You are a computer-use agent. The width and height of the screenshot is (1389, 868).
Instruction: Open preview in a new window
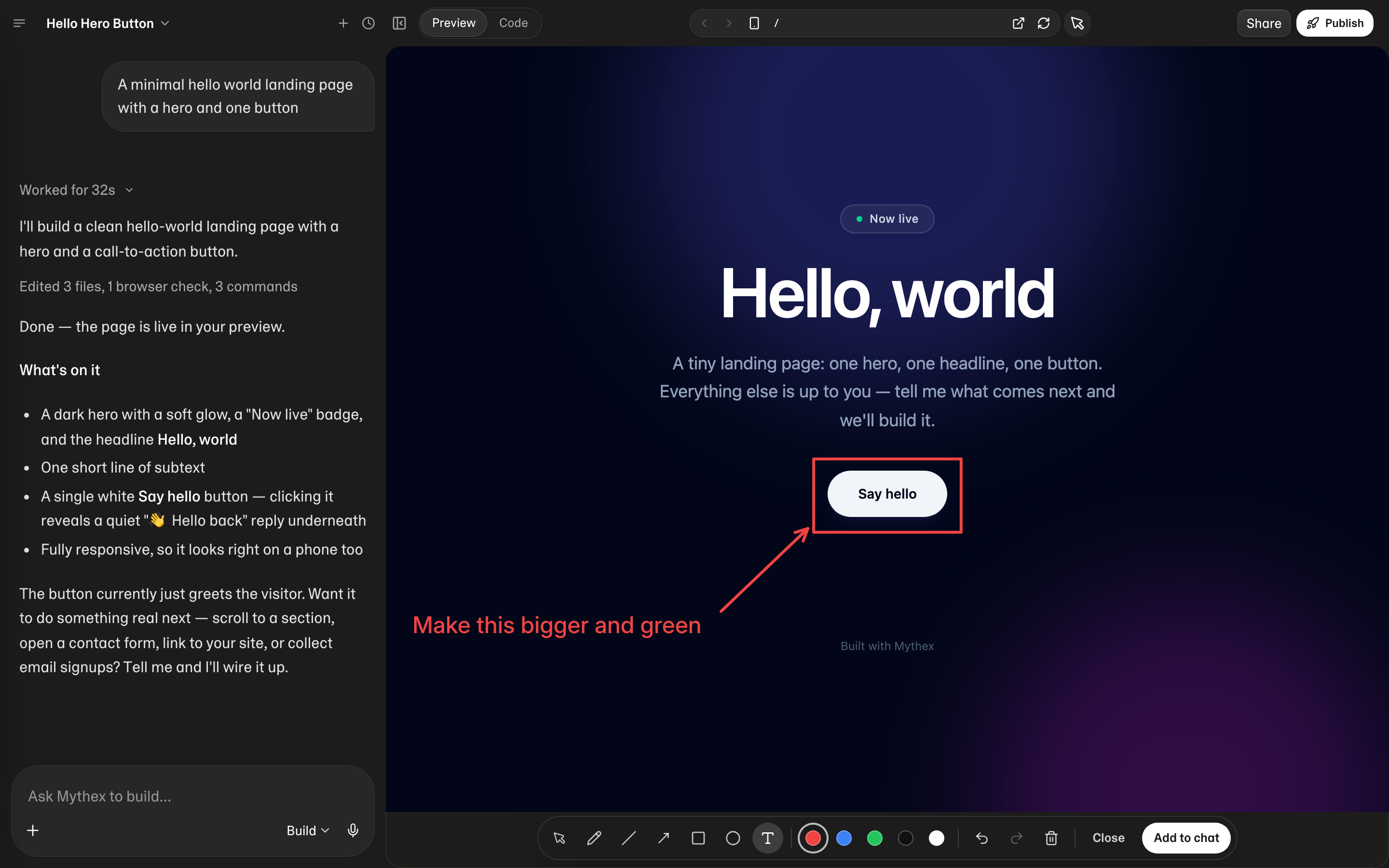tap(1018, 23)
